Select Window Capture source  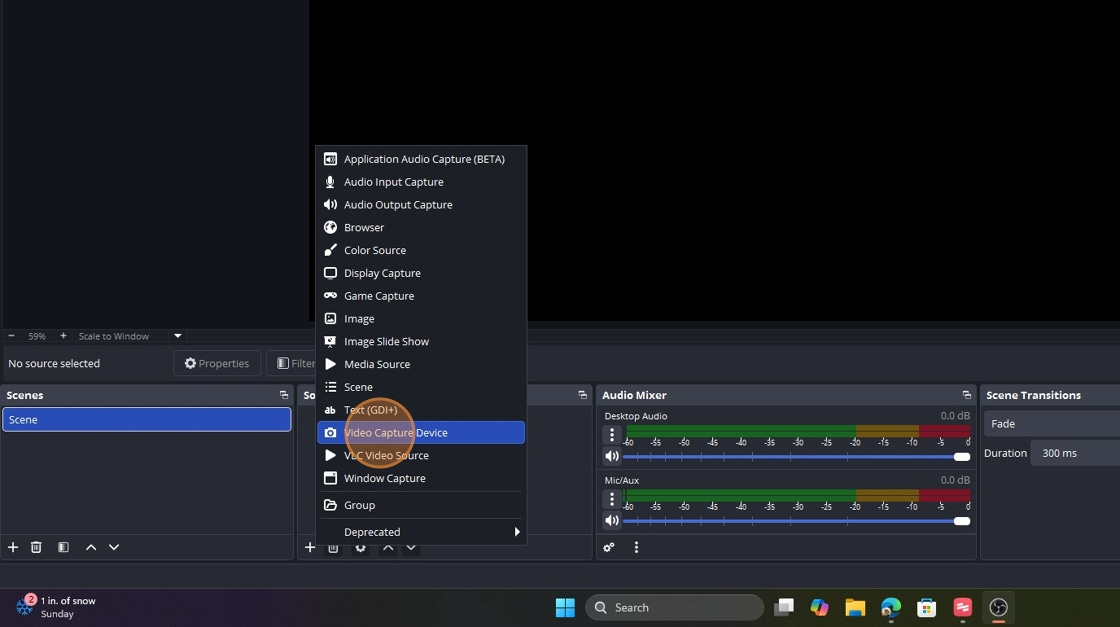click(x=421, y=478)
